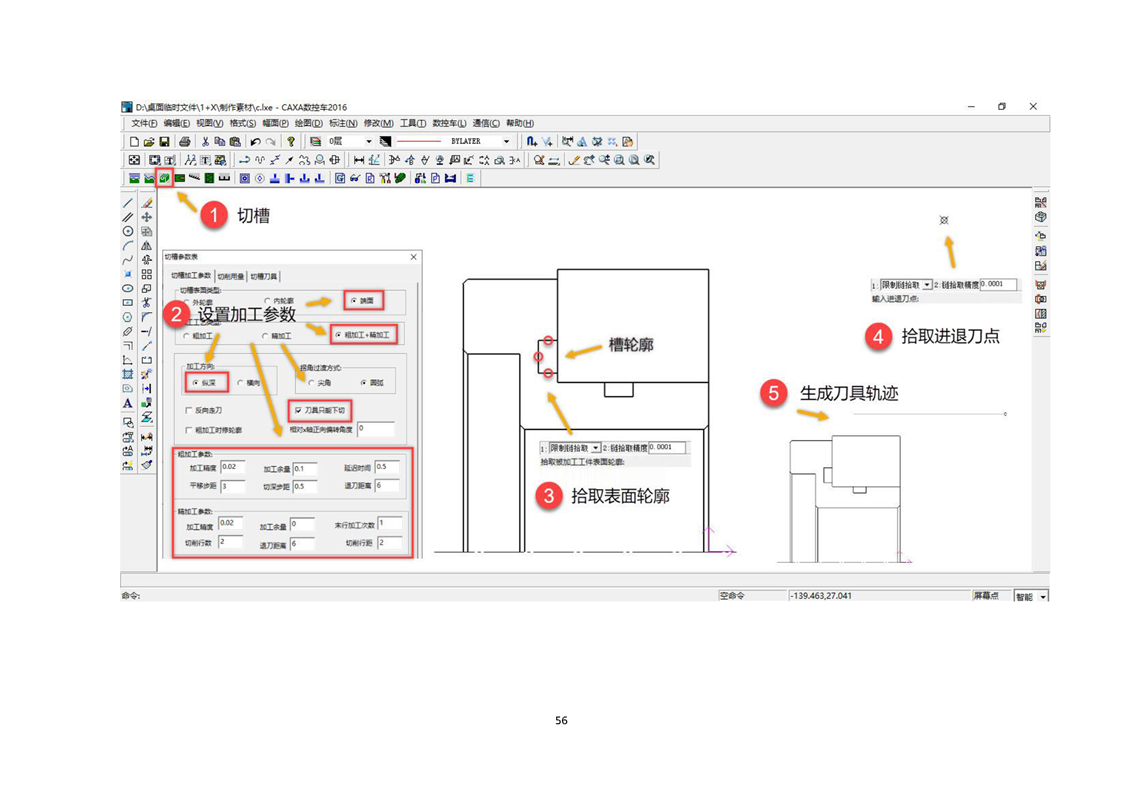Click the yellow question mark Help icon

click(291, 142)
